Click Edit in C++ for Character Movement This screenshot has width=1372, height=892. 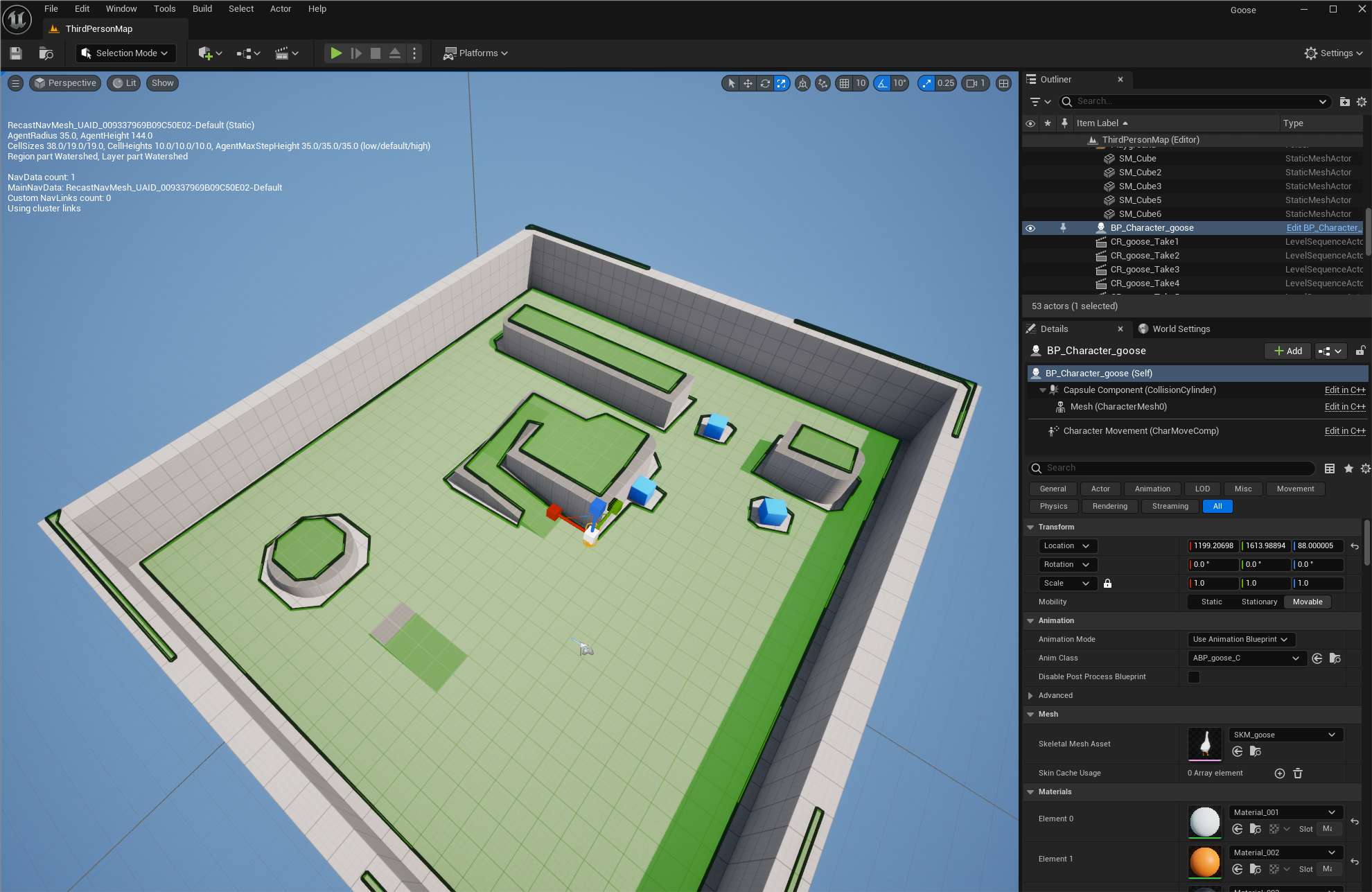coord(1345,431)
